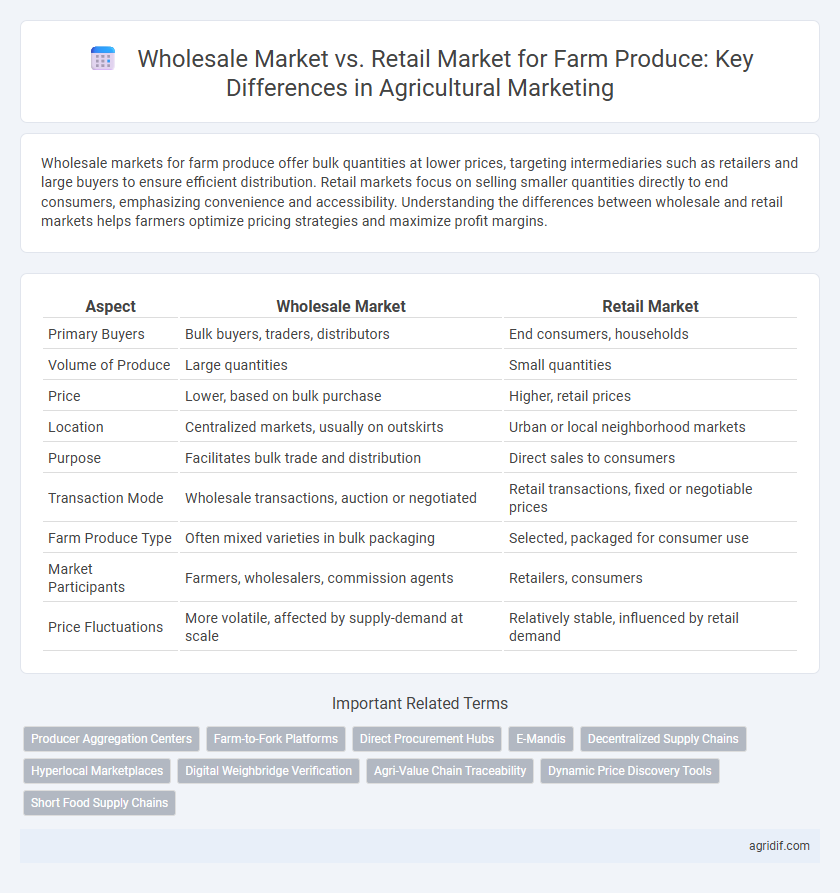Screen dimensions: 840x893
Task: Select the Location row label
Action: [76, 427]
